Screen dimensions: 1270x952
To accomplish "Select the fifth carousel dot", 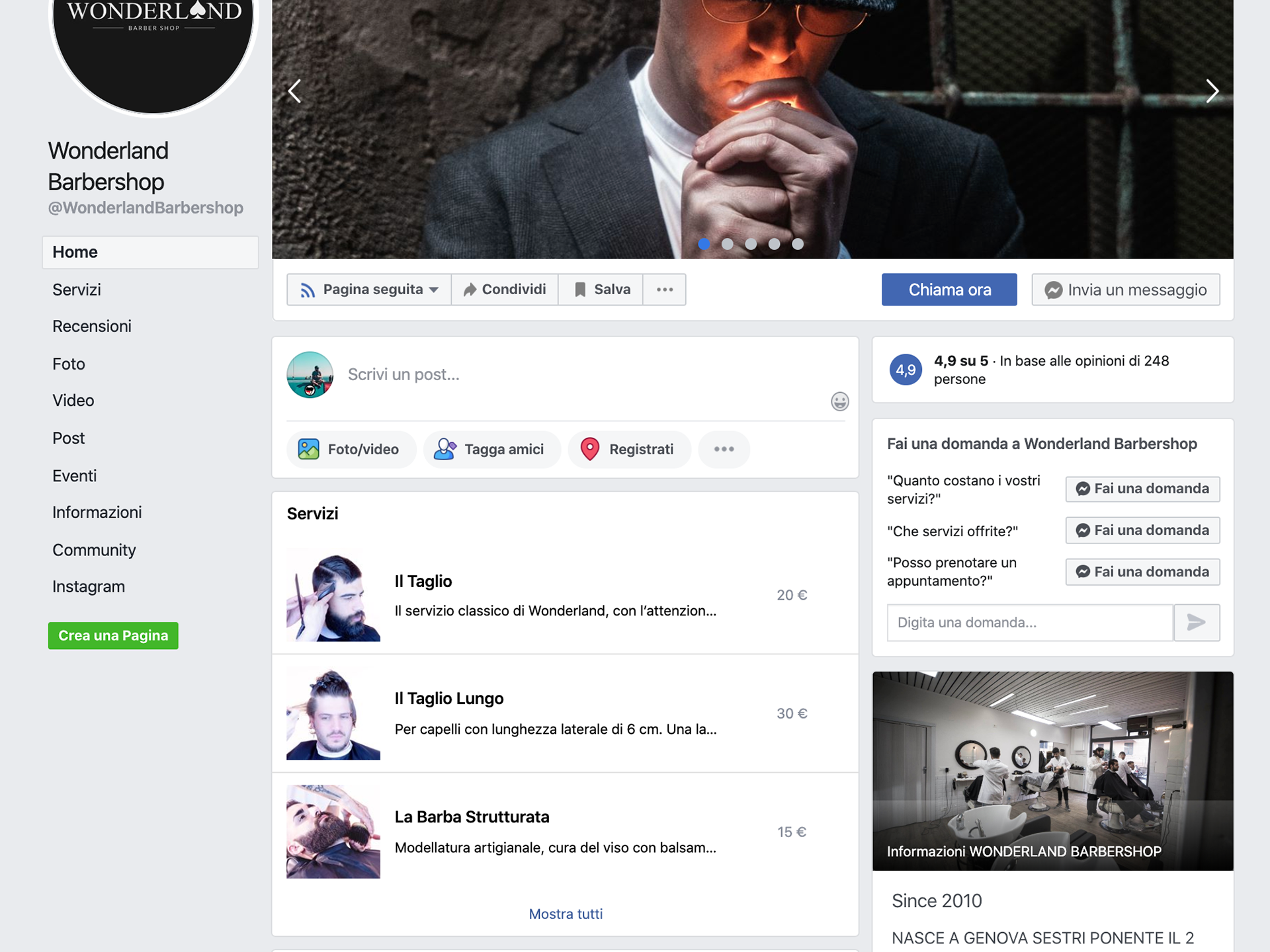I will point(798,244).
